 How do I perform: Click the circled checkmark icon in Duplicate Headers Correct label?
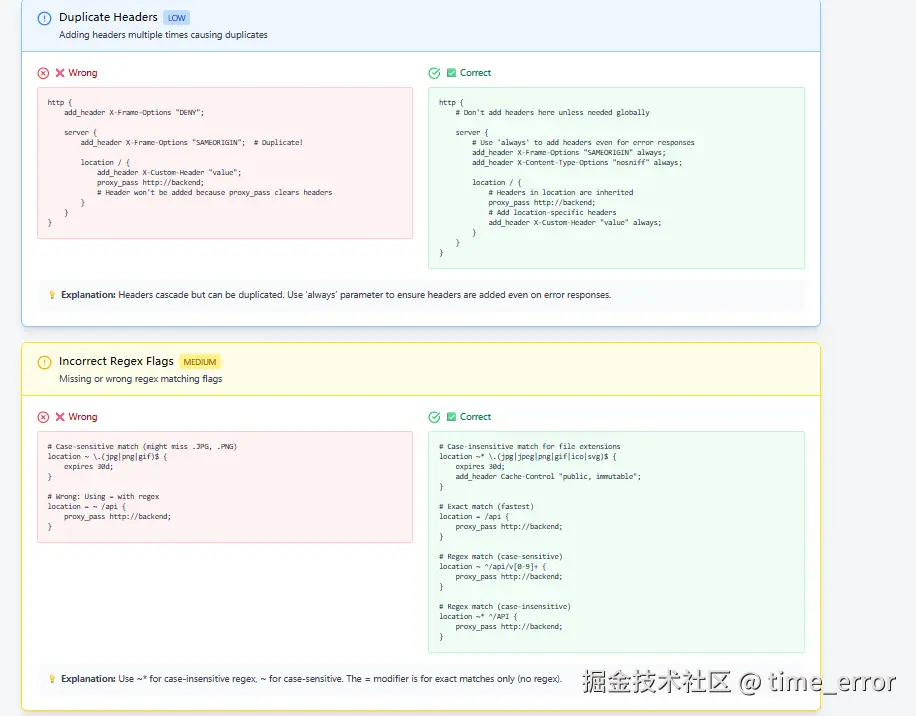coord(434,73)
